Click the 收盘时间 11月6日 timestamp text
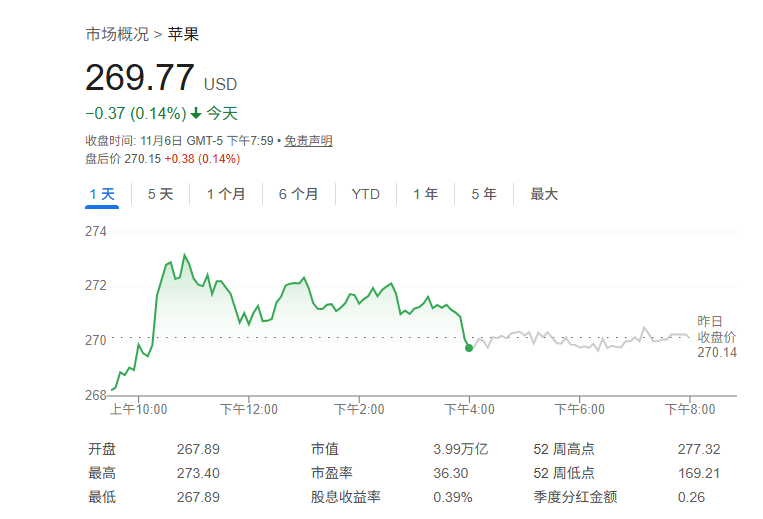 tap(180, 141)
